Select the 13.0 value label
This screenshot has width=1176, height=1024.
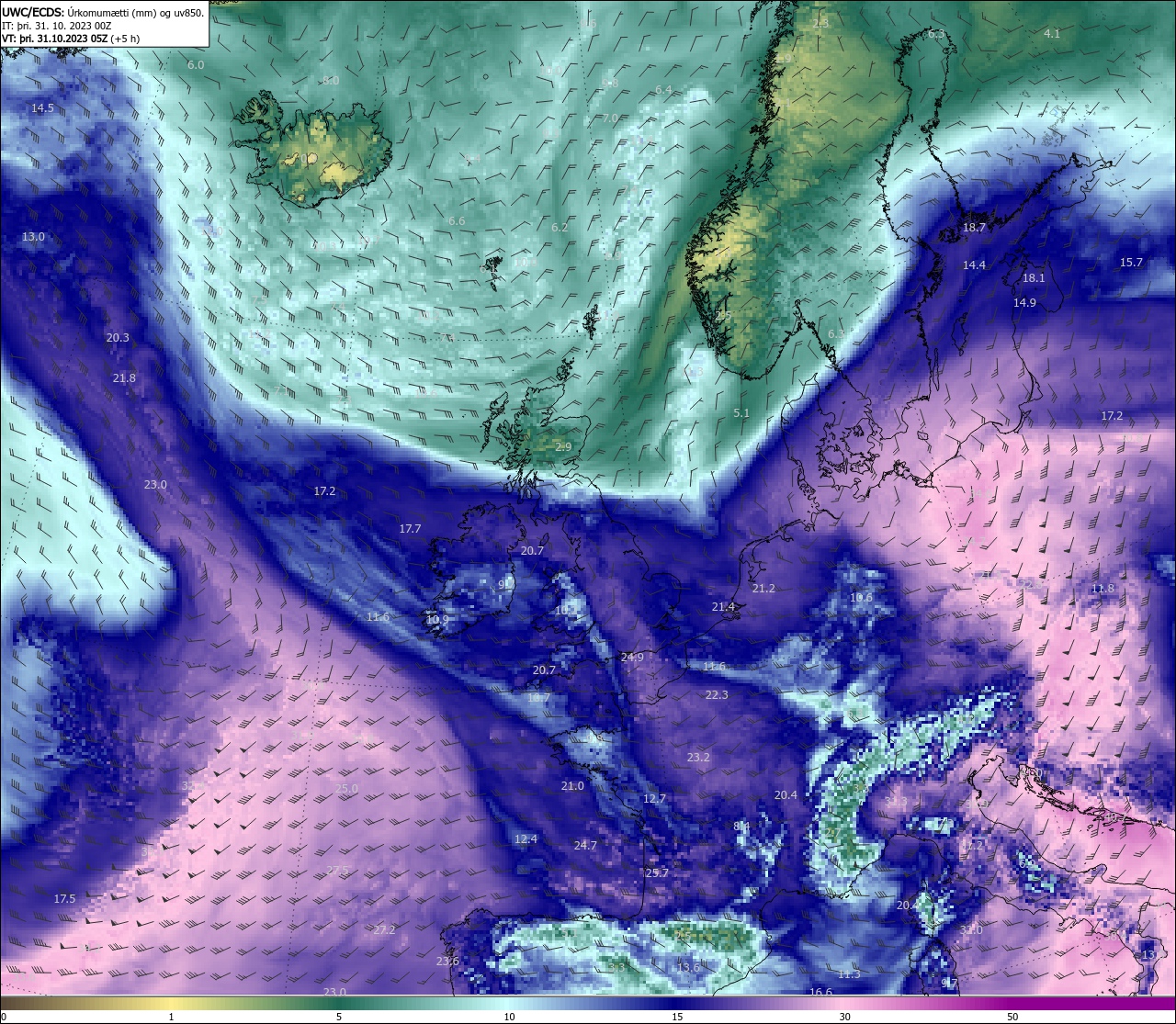tap(33, 237)
